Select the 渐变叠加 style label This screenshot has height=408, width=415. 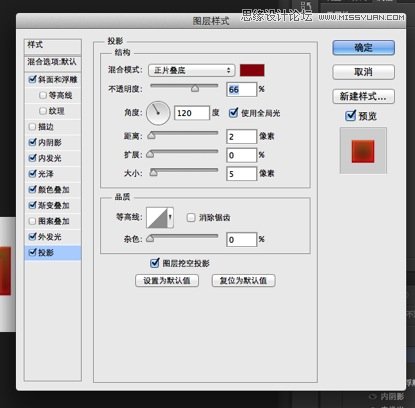click(54, 205)
